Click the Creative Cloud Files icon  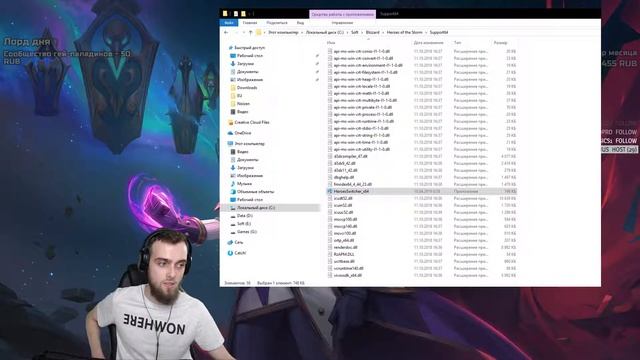230,122
